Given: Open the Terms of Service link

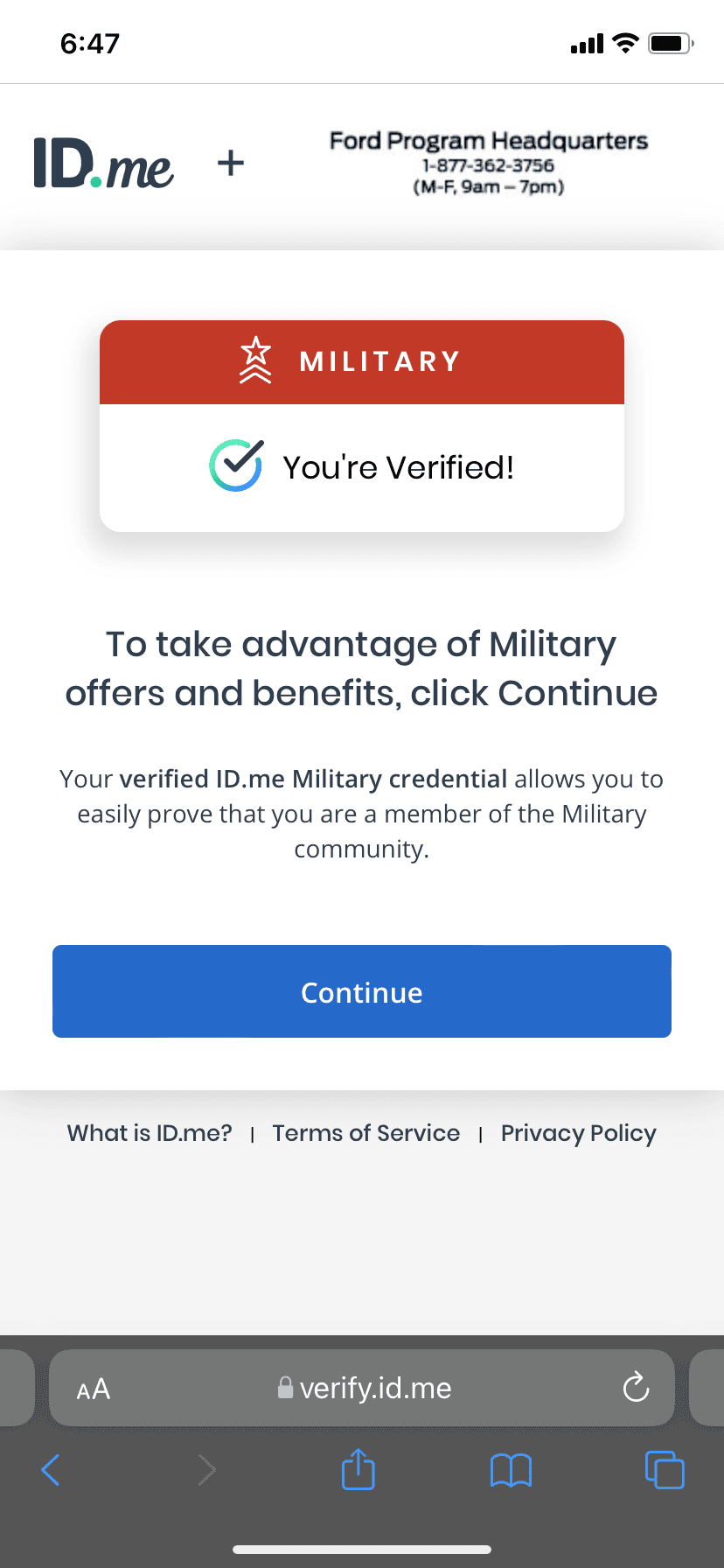Looking at the screenshot, I should tap(366, 1133).
